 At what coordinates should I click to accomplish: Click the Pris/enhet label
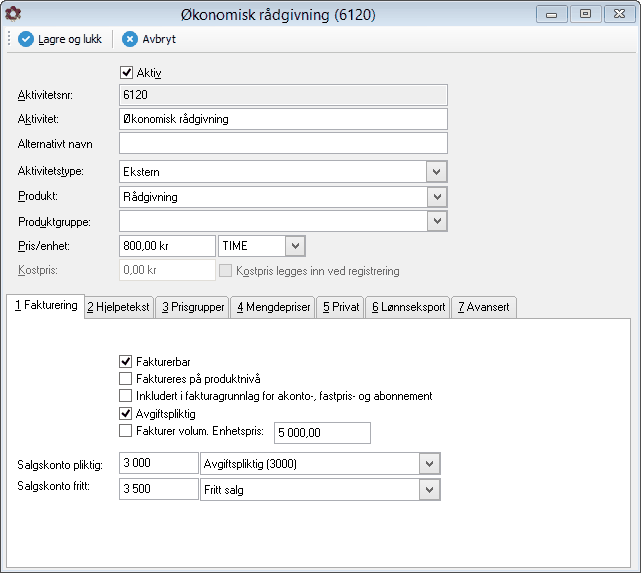click(44, 246)
